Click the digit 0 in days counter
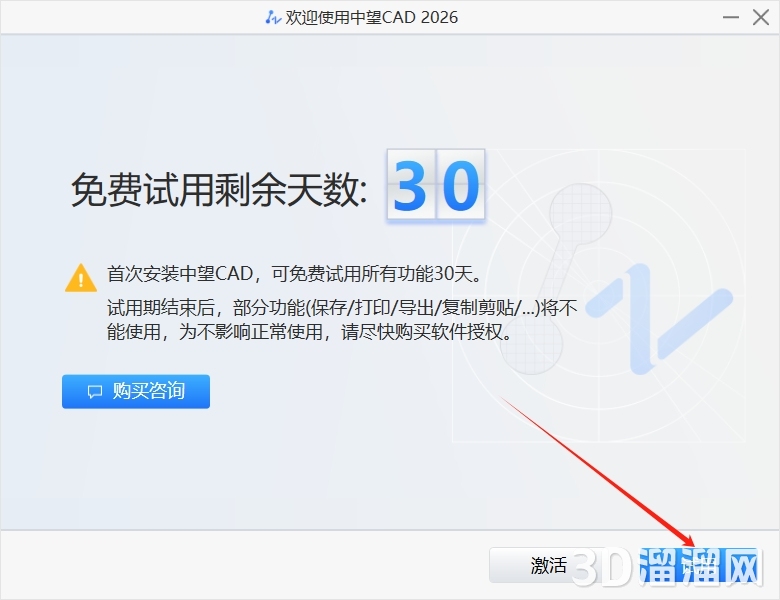Image resolution: width=780 pixels, height=600 pixels. (461, 185)
